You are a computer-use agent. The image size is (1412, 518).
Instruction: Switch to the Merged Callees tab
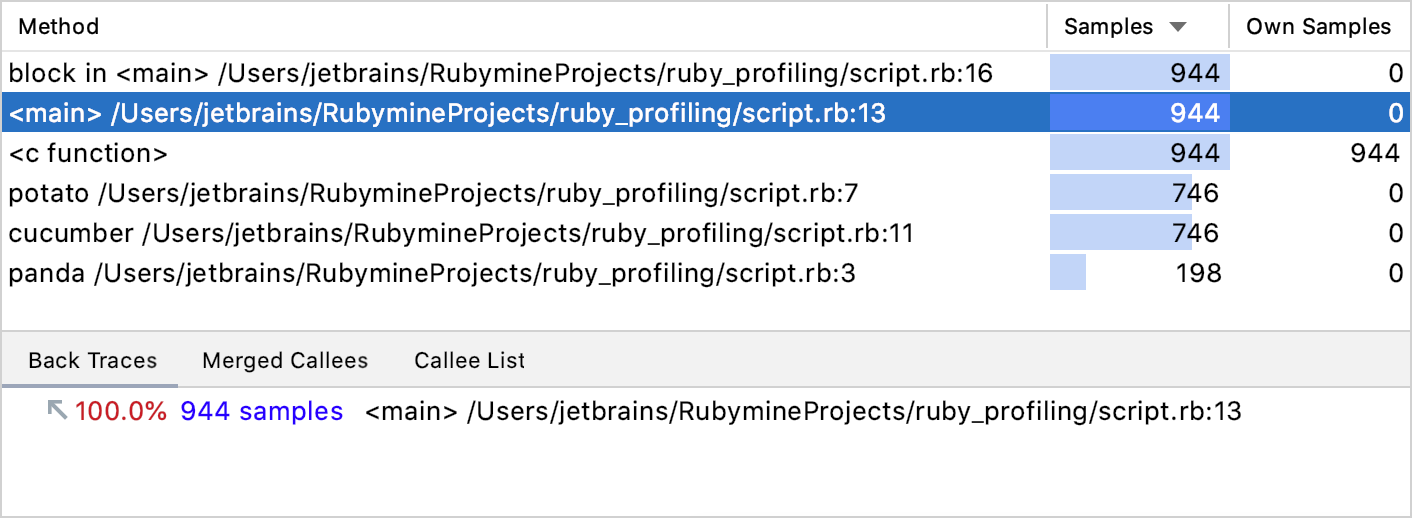[x=285, y=361]
